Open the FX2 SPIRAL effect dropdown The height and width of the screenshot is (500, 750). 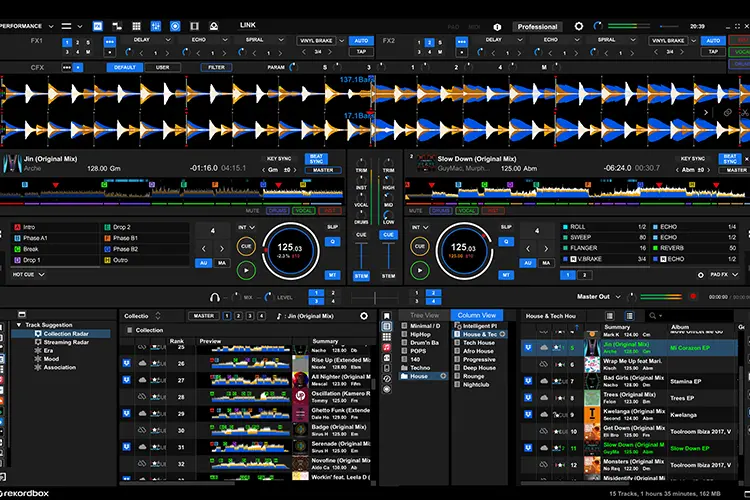632,40
